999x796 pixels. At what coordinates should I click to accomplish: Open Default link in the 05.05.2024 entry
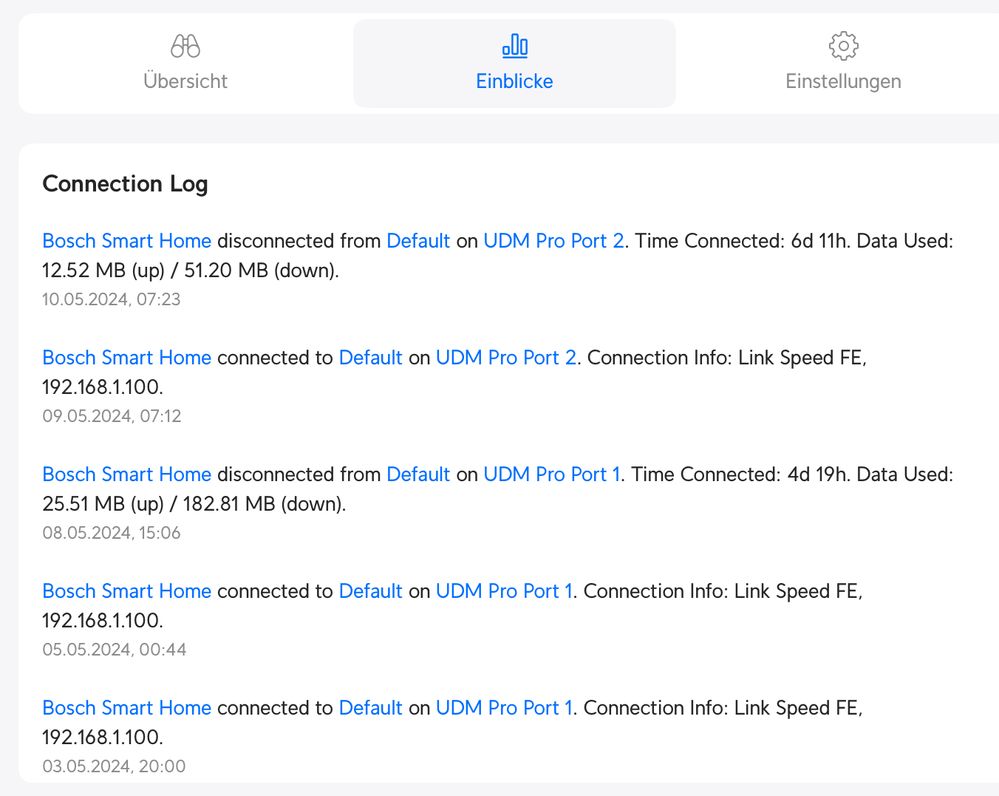pyautogui.click(x=370, y=592)
